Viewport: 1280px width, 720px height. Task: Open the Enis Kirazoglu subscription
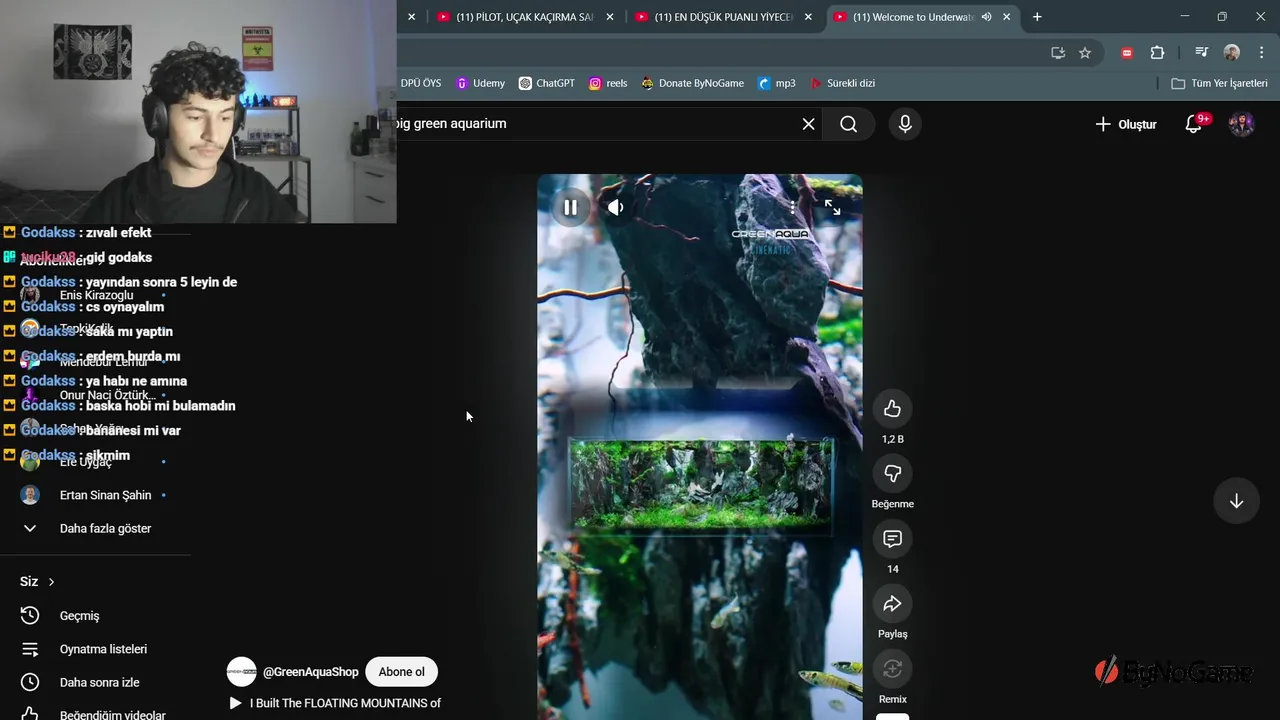[x=95, y=295]
